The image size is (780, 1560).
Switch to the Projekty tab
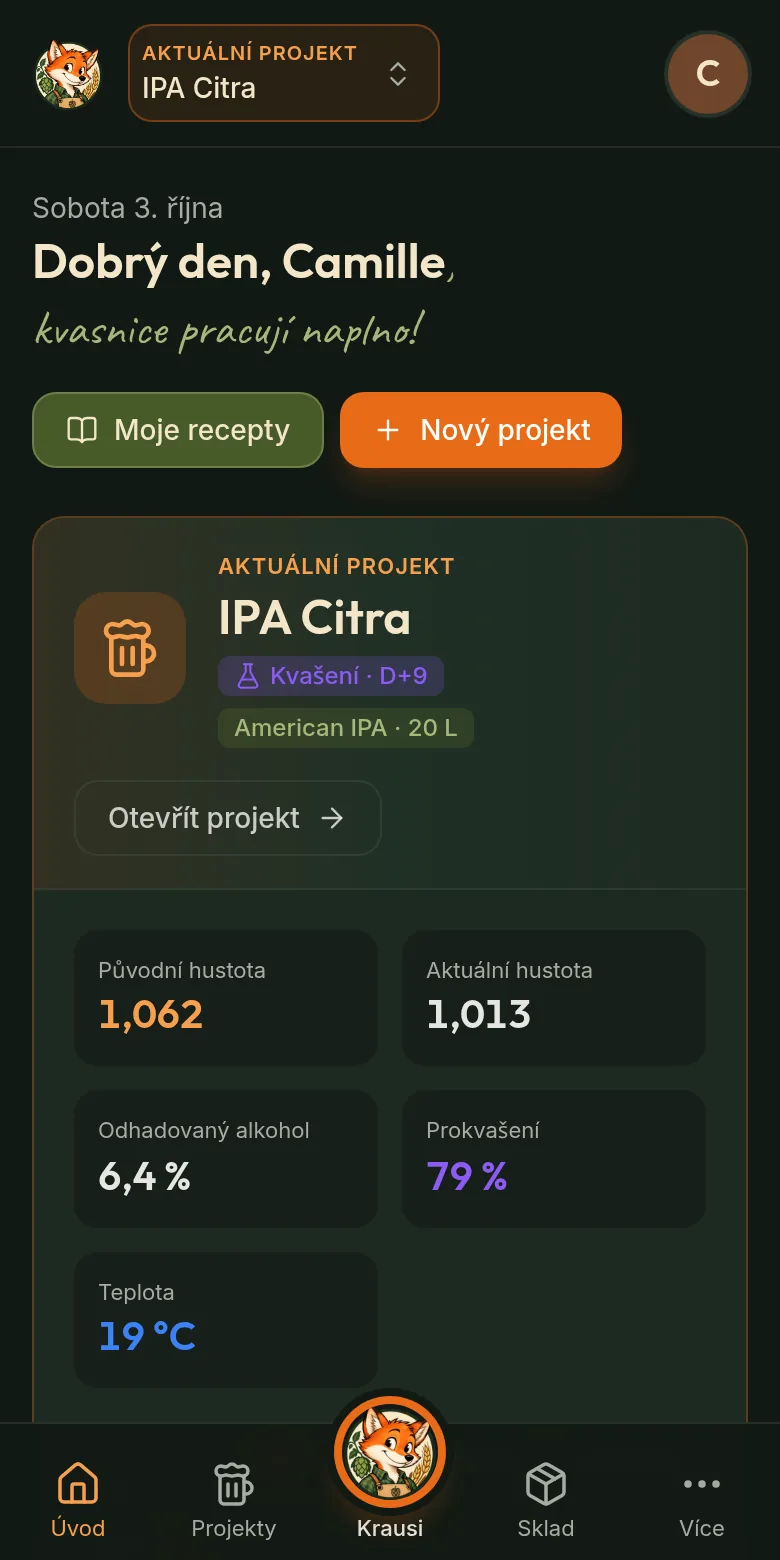point(234,1500)
